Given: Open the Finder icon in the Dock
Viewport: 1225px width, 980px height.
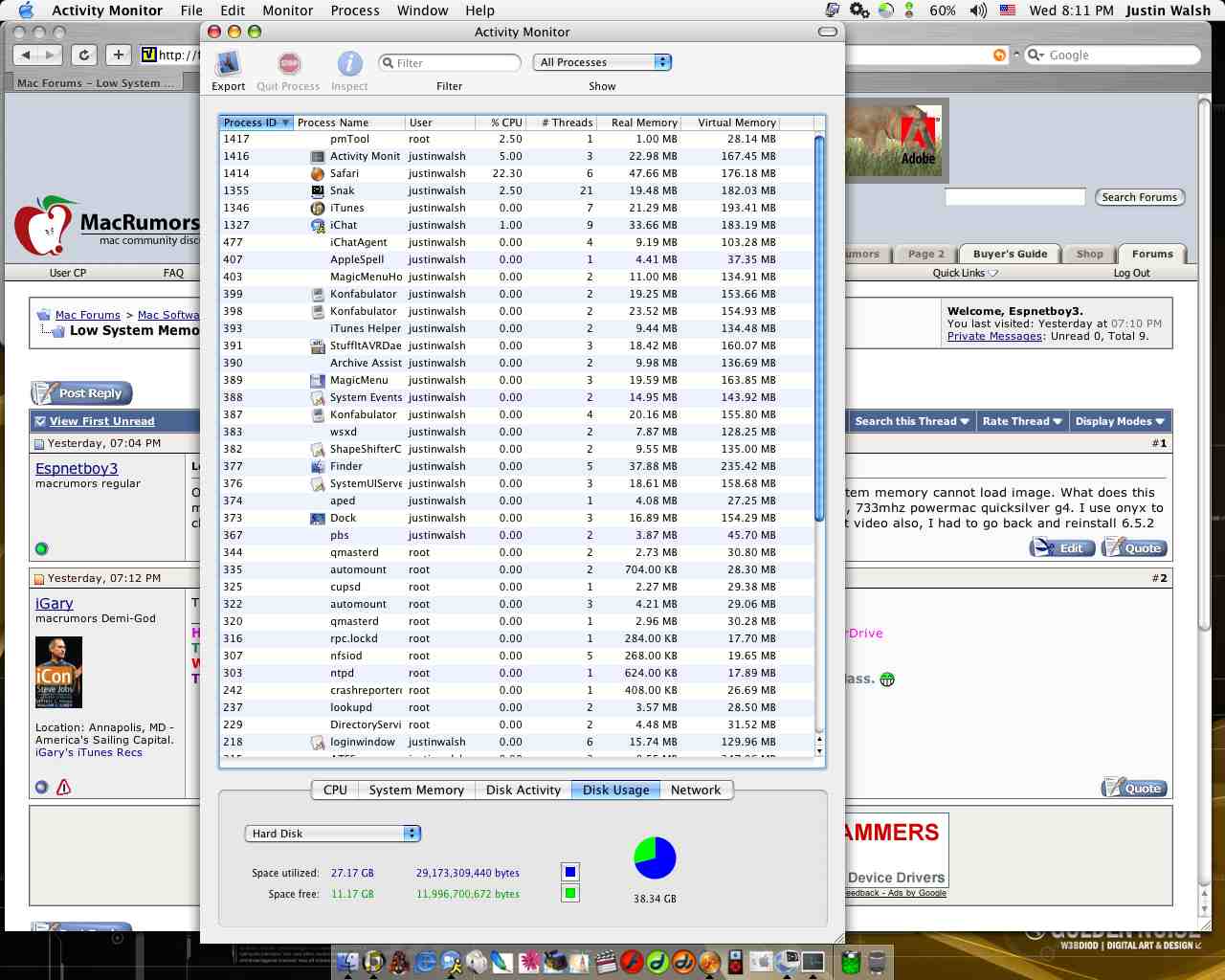Looking at the screenshot, I should (x=347, y=961).
